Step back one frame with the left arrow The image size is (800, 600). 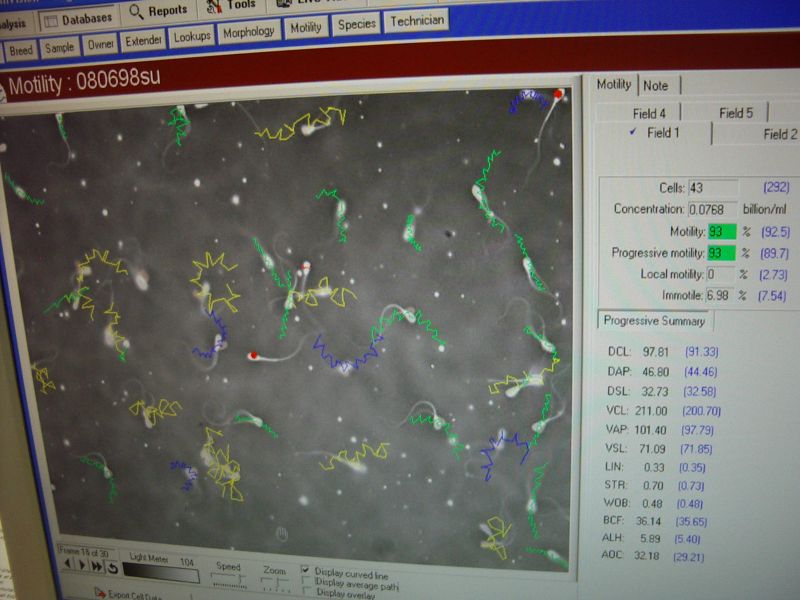coord(68,564)
